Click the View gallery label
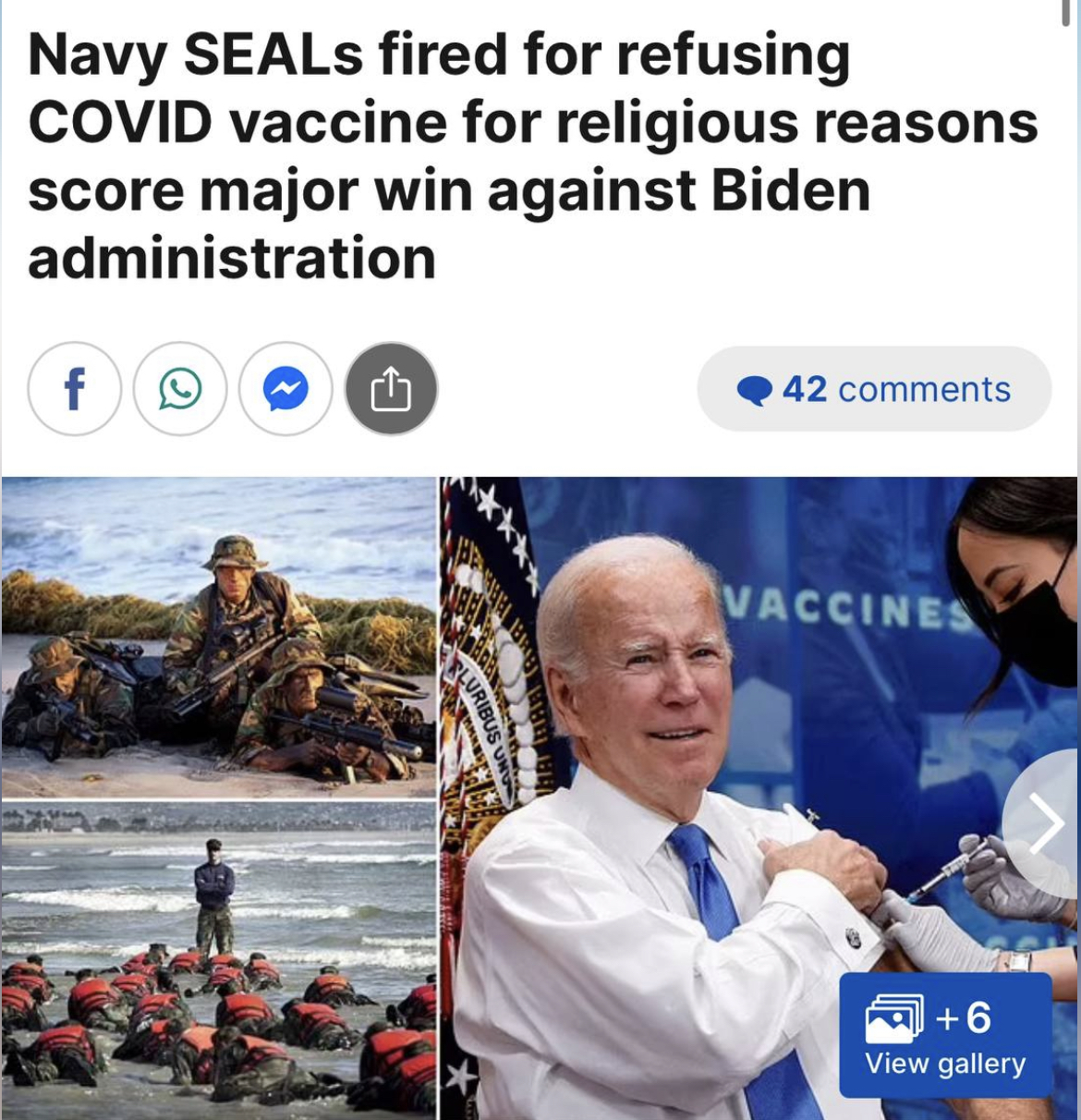 [945, 1064]
